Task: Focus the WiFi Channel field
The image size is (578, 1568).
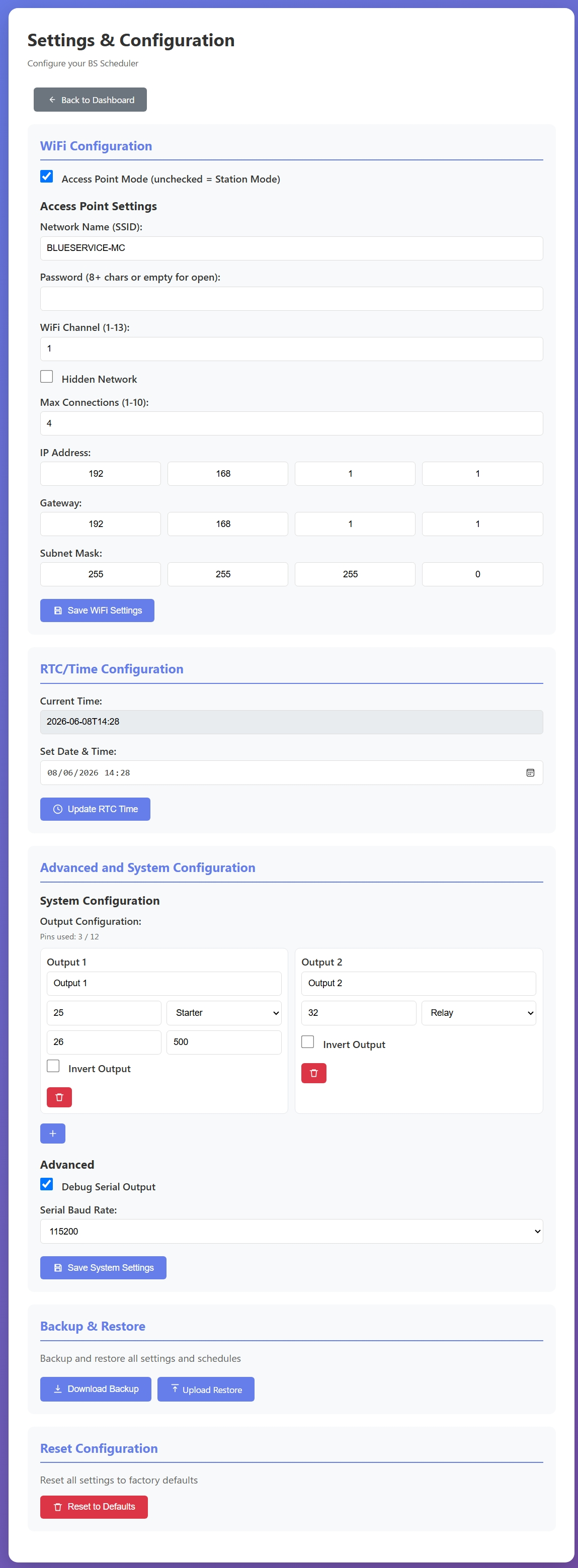Action: coord(291,349)
